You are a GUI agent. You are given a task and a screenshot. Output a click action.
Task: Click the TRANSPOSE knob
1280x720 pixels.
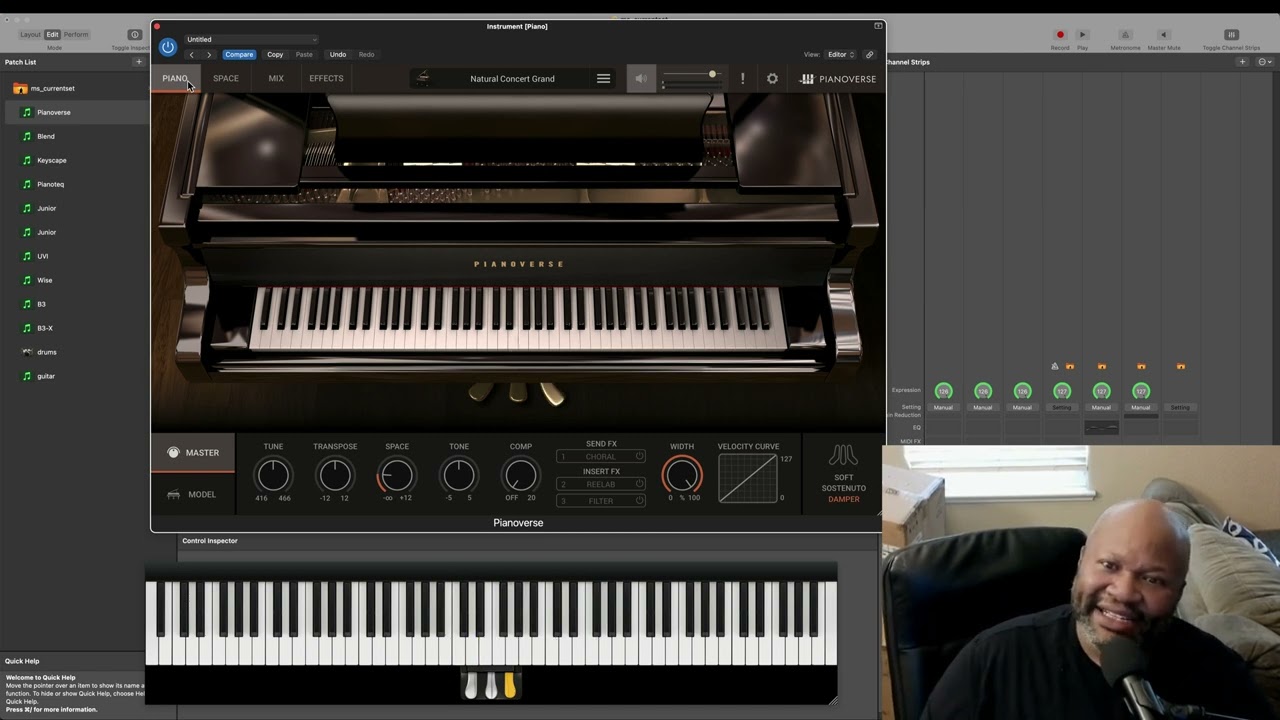tap(335, 475)
